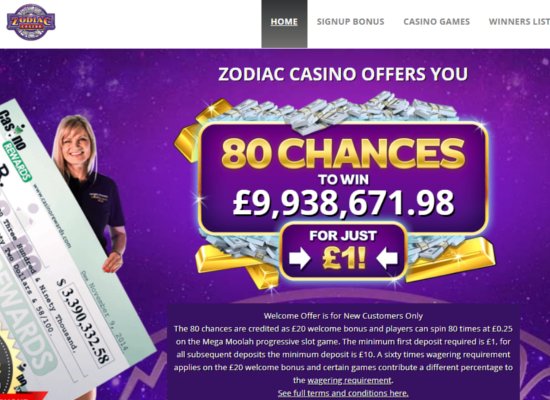Image resolution: width=550 pixels, height=400 pixels.
Task: Click the Zodiac Casino logo
Action: [31, 22]
